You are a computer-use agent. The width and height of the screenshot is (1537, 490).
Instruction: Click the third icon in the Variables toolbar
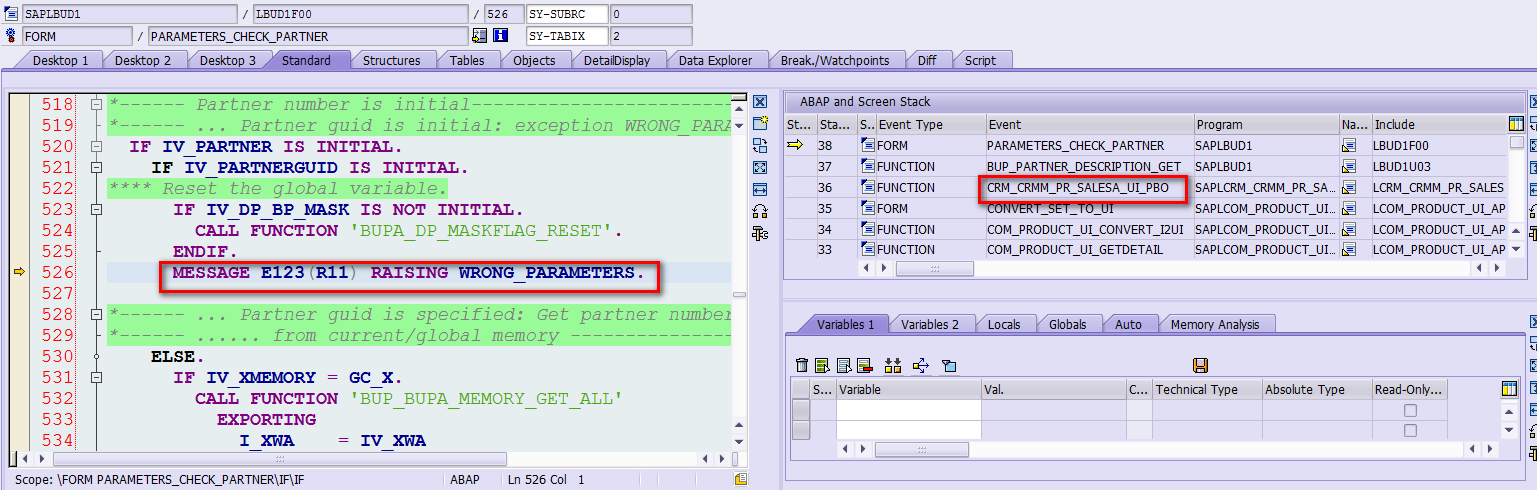844,365
